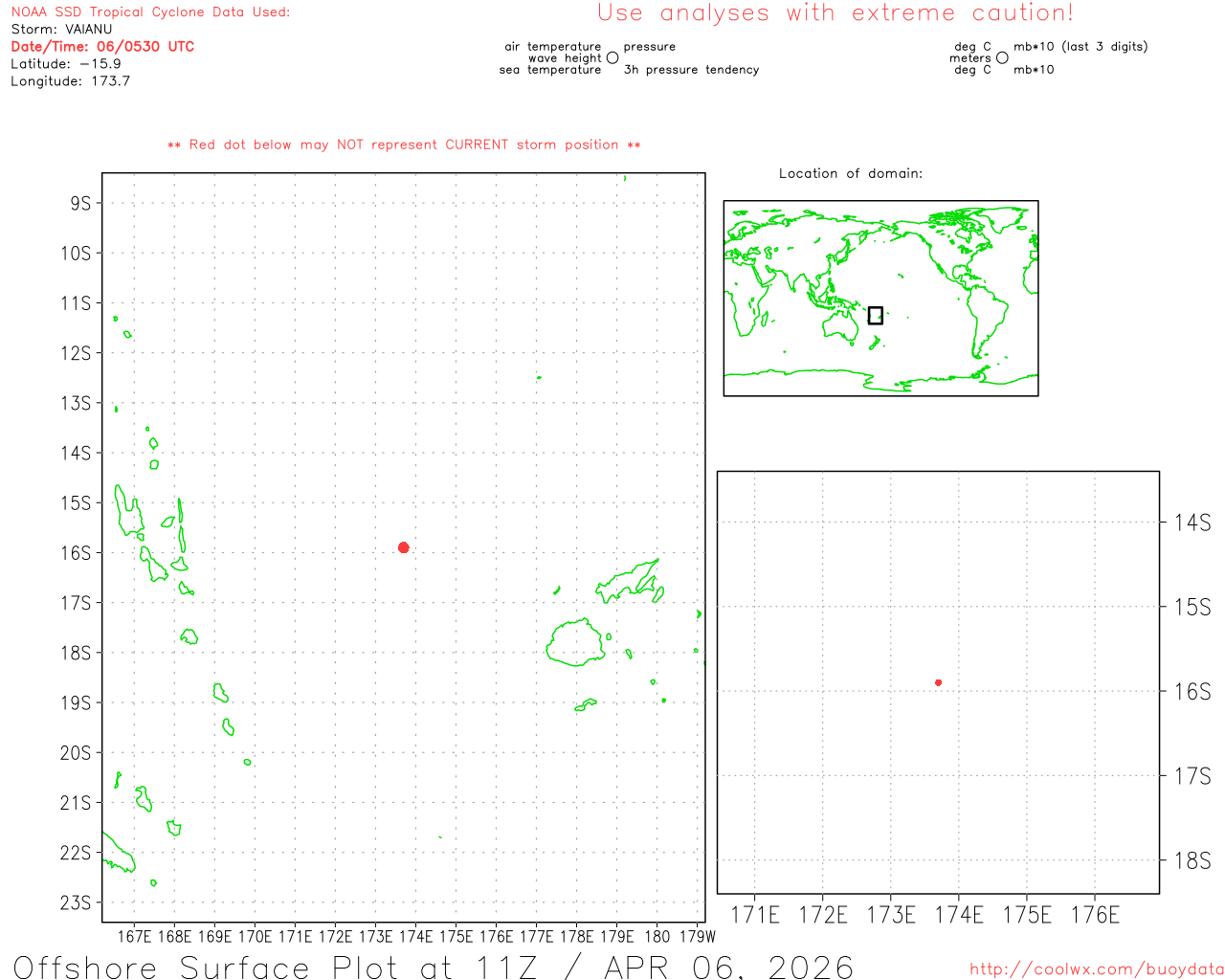1225x980 pixels.
Task: Click the Longitude: 173.7 value
Action: point(70,81)
